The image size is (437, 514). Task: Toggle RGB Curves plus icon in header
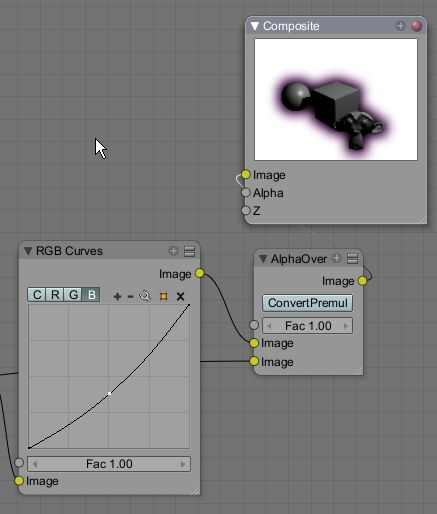point(173,251)
